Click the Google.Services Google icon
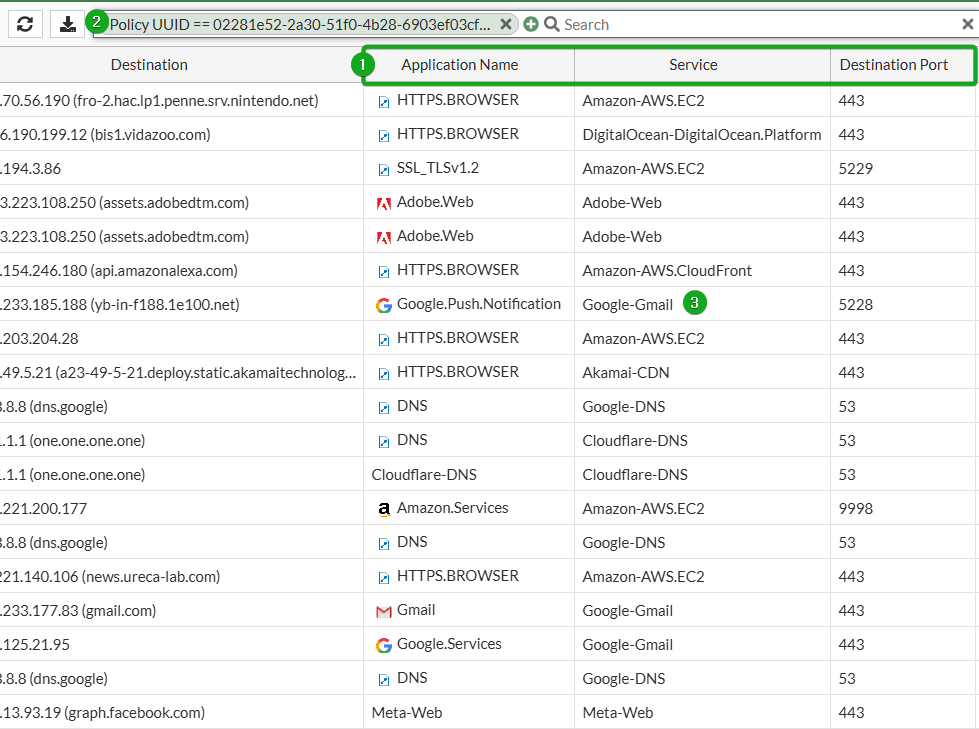The height and width of the screenshot is (729, 979). (x=383, y=645)
